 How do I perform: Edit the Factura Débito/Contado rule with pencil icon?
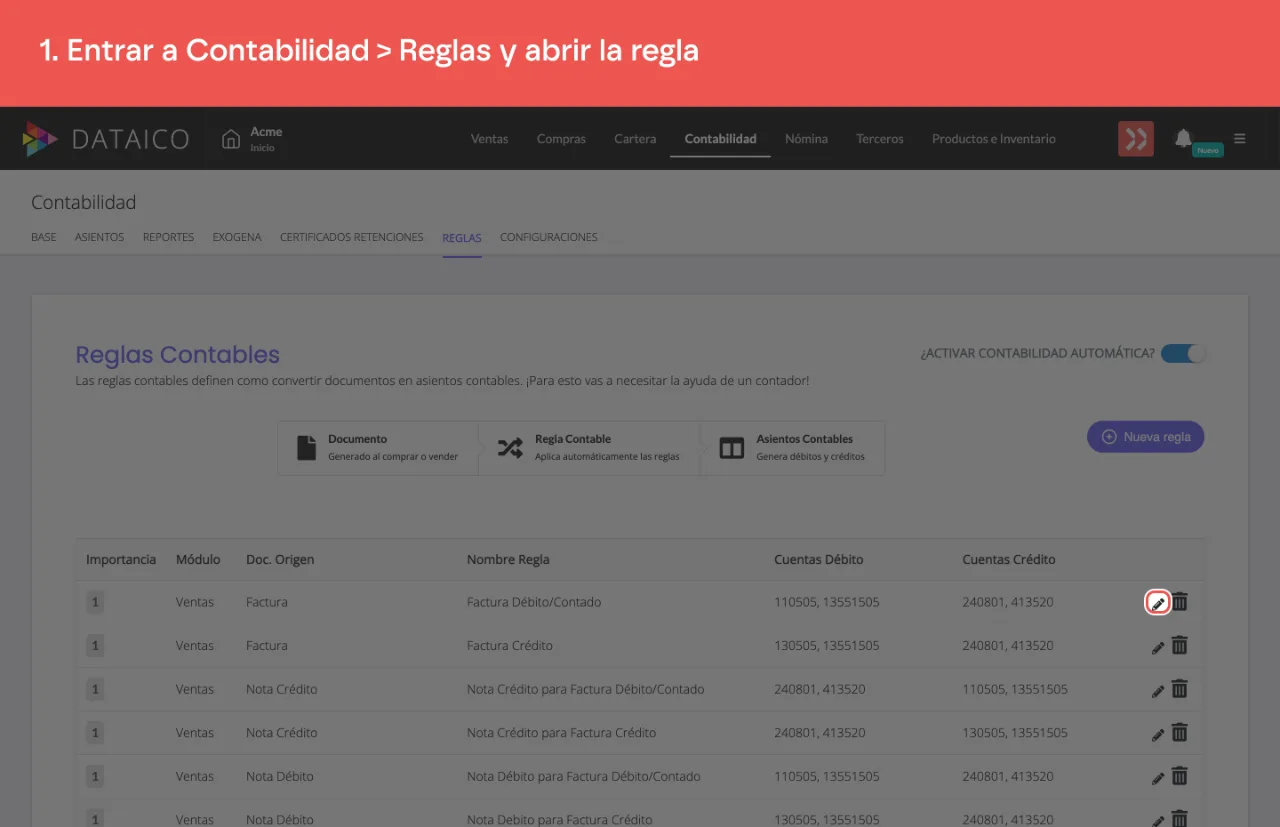point(1158,603)
